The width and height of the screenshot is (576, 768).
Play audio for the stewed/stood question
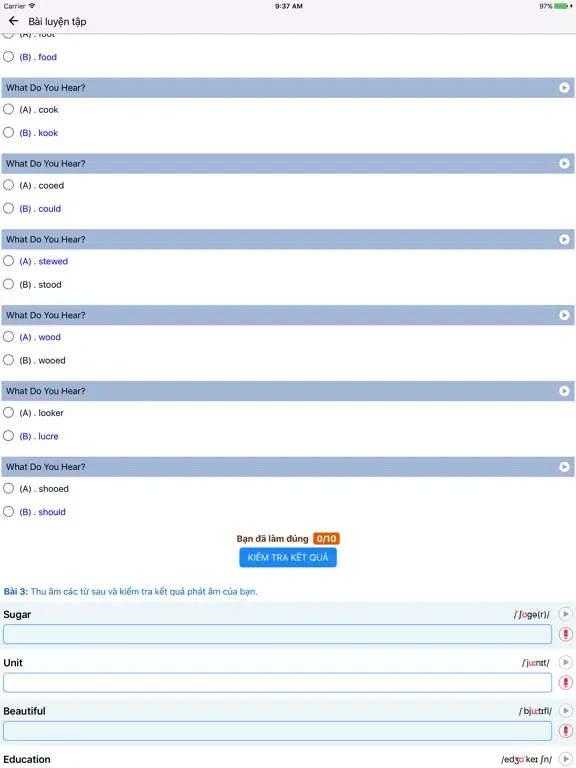point(564,240)
